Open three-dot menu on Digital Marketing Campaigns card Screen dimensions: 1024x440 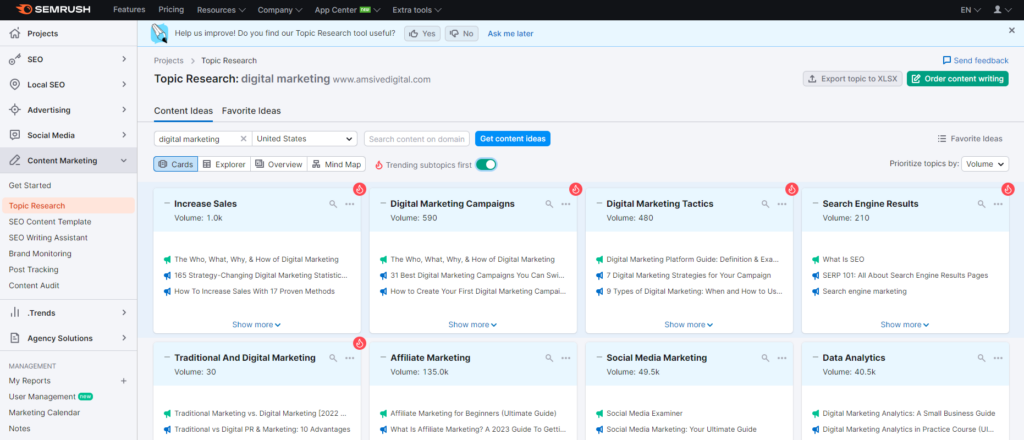pyautogui.click(x=566, y=204)
